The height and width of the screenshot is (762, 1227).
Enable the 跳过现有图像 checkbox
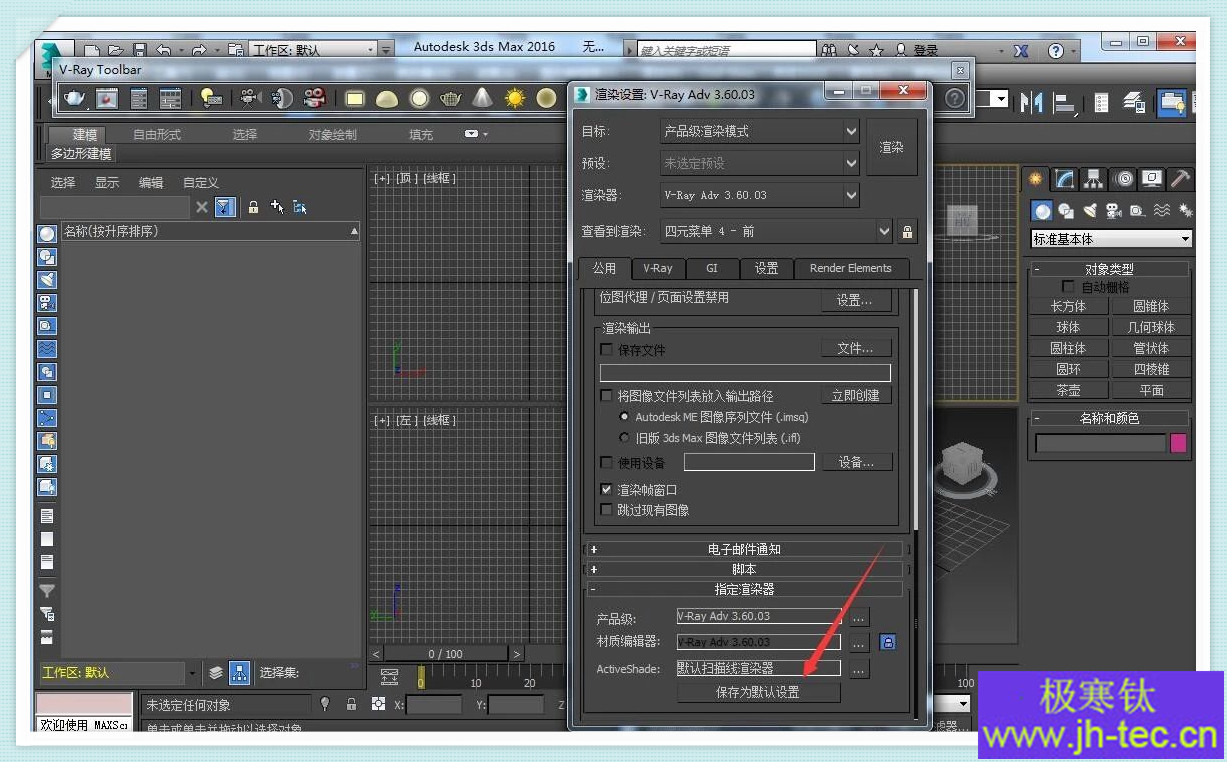click(x=606, y=510)
